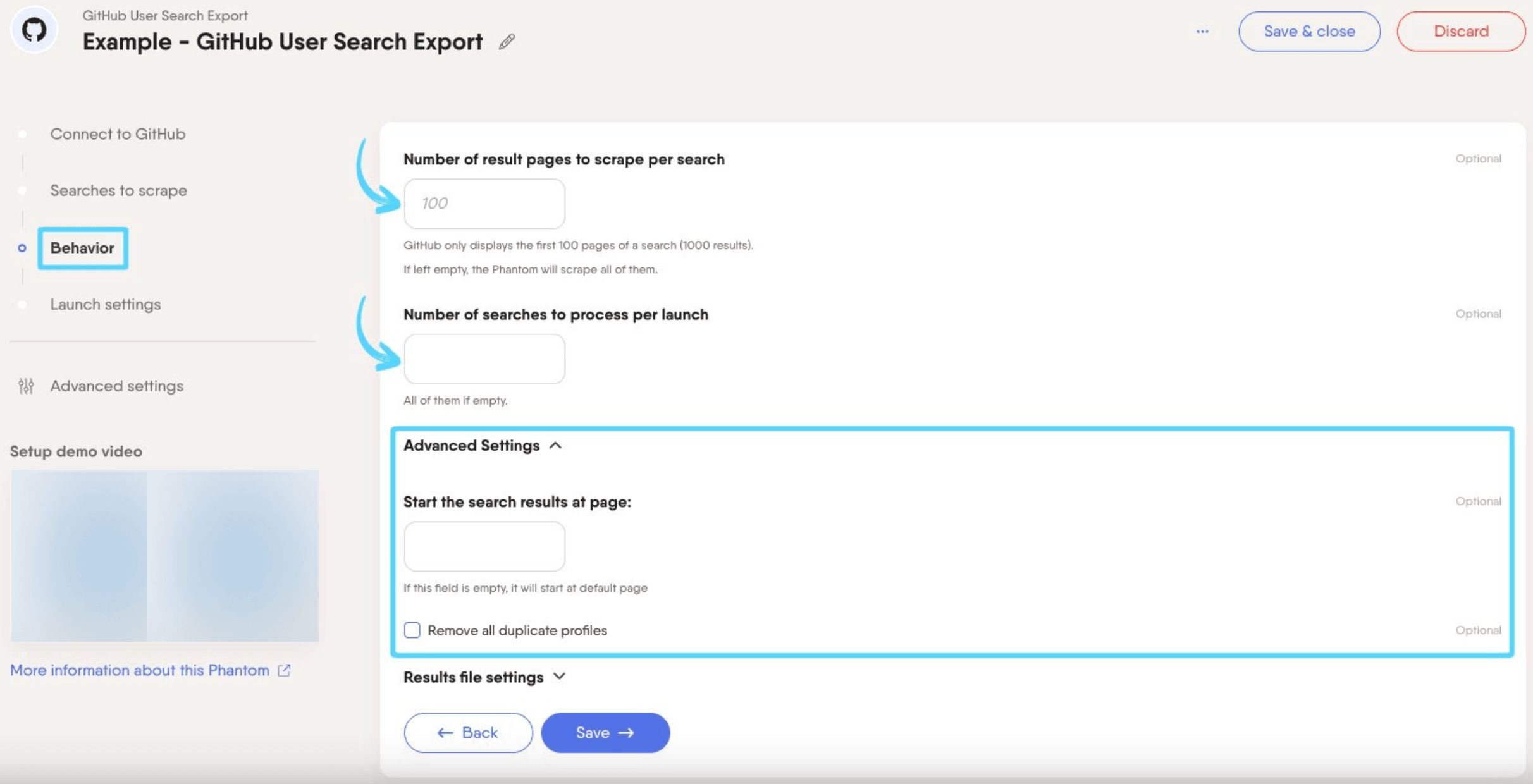
Task: Open More information about this Phantom link
Action: tap(140, 670)
